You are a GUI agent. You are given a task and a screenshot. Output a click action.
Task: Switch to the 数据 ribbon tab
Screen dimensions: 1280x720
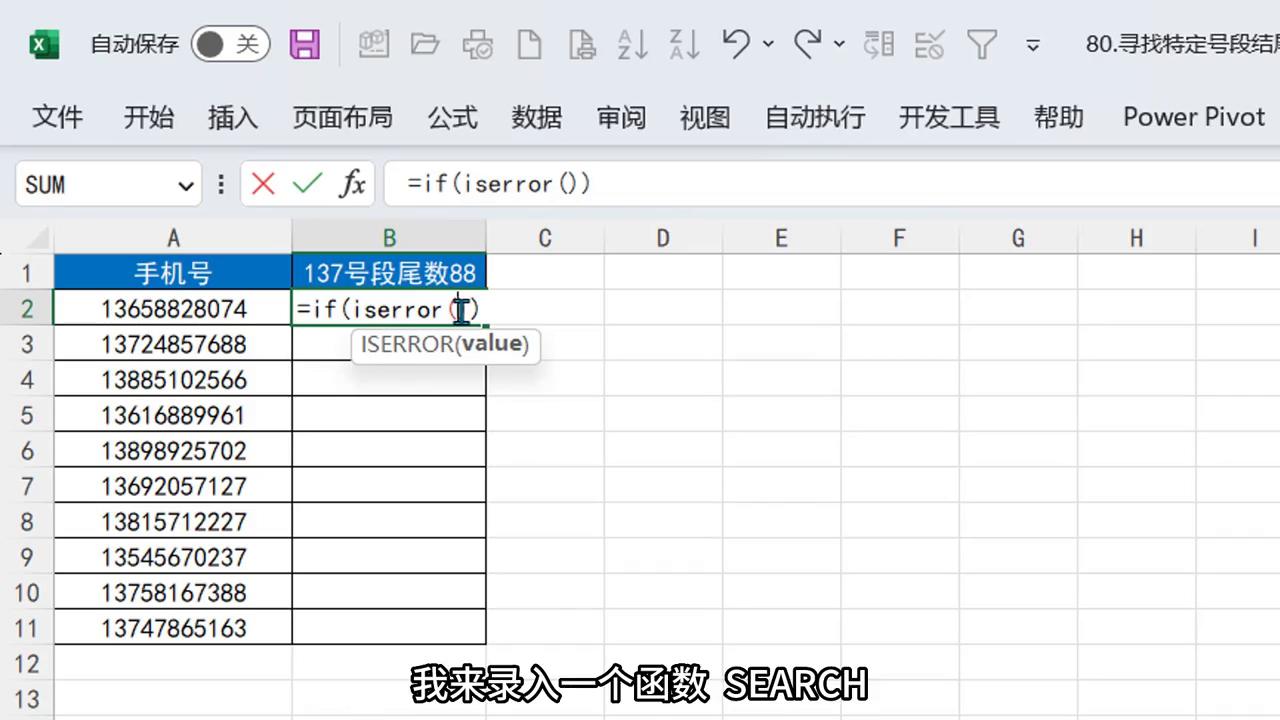coord(536,117)
